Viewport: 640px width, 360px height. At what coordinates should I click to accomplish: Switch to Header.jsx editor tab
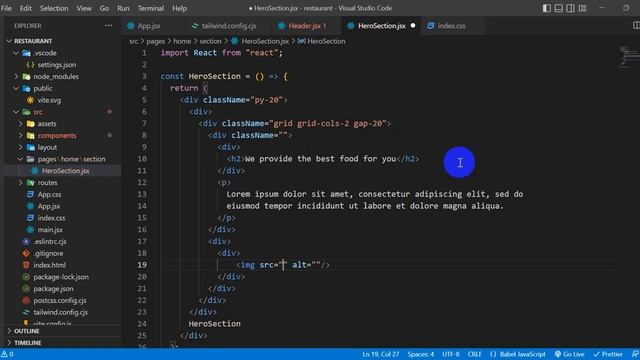[x=307, y=26]
